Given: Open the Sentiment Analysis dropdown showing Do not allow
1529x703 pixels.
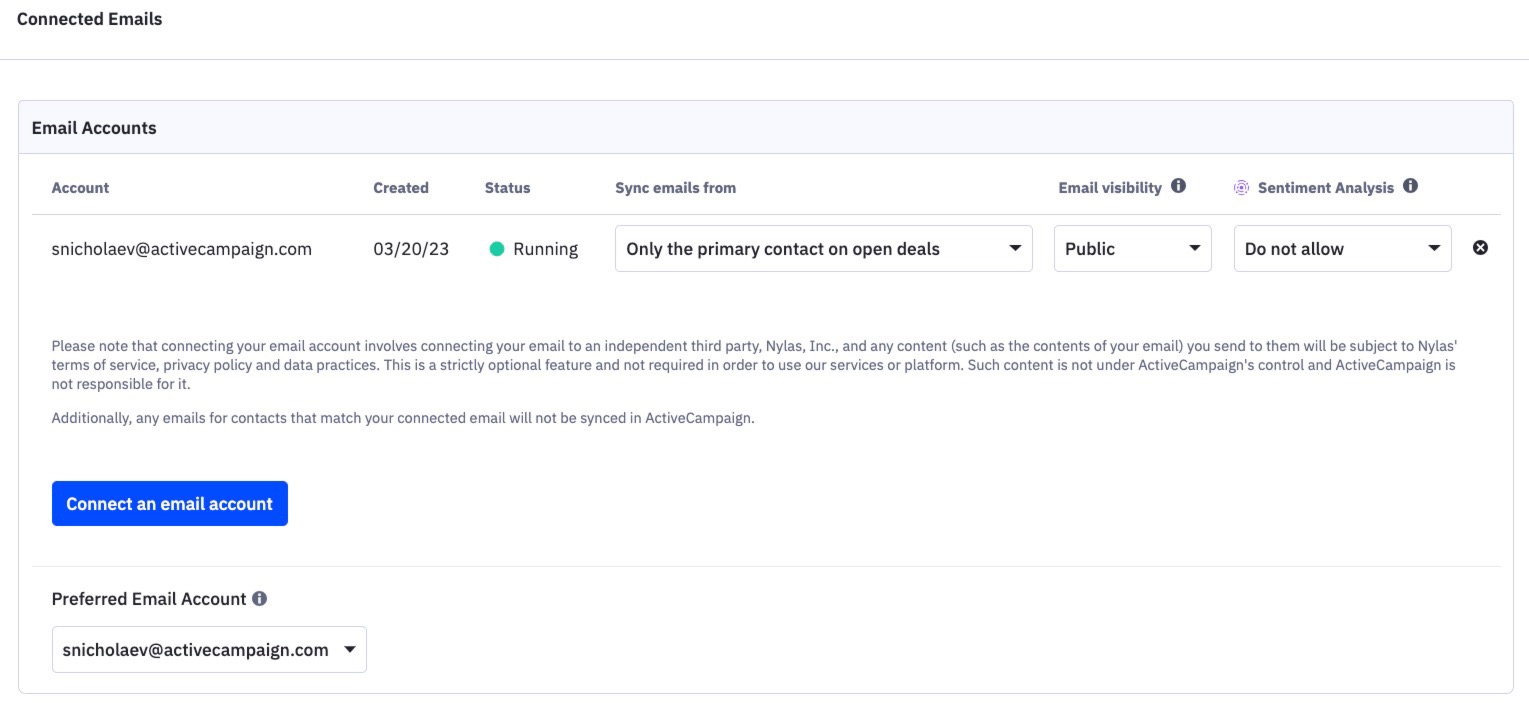Looking at the screenshot, I should coord(1342,248).
